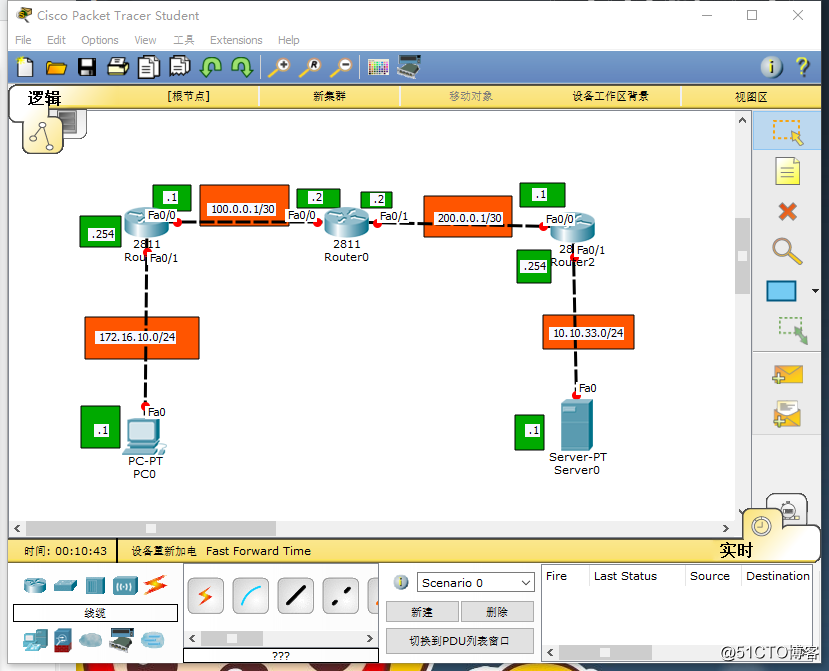Pick the automatic connection lightning cable
Screen dimensions: 829x671
pyautogui.click(x=206, y=596)
